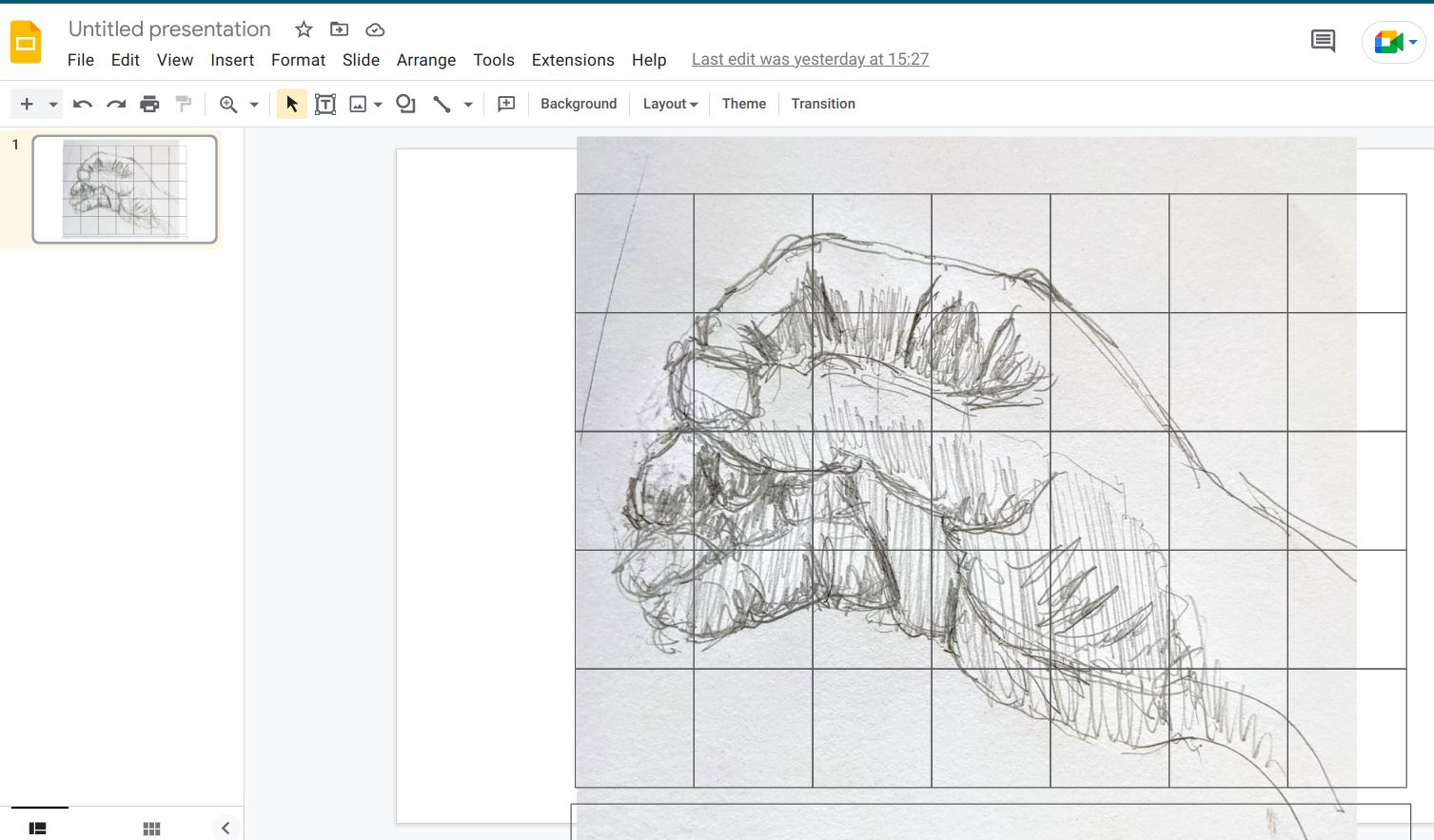This screenshot has width=1434, height=840.
Task: Select slide 1 thumbnail
Action: point(125,188)
